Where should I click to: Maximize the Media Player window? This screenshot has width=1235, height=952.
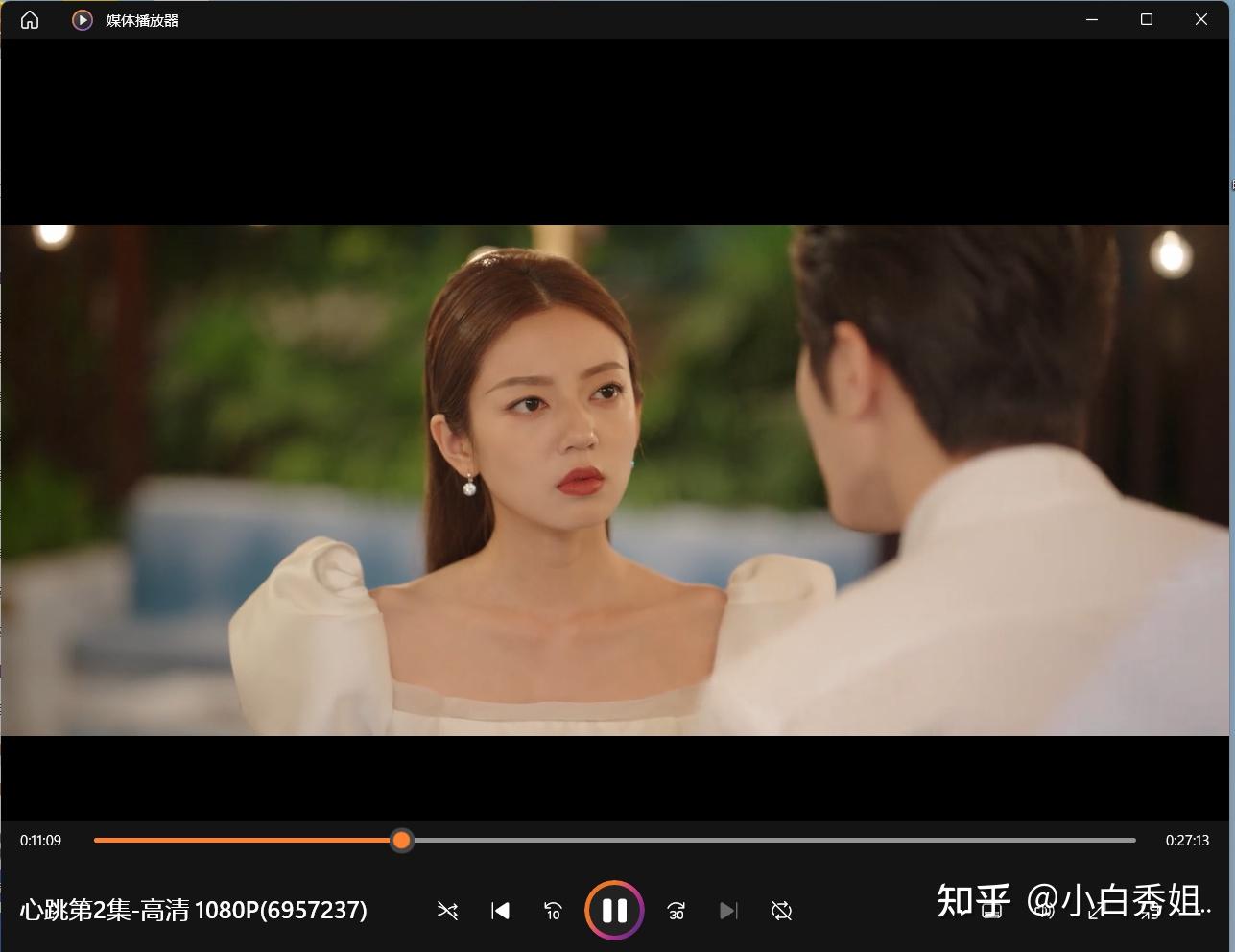tap(1146, 19)
